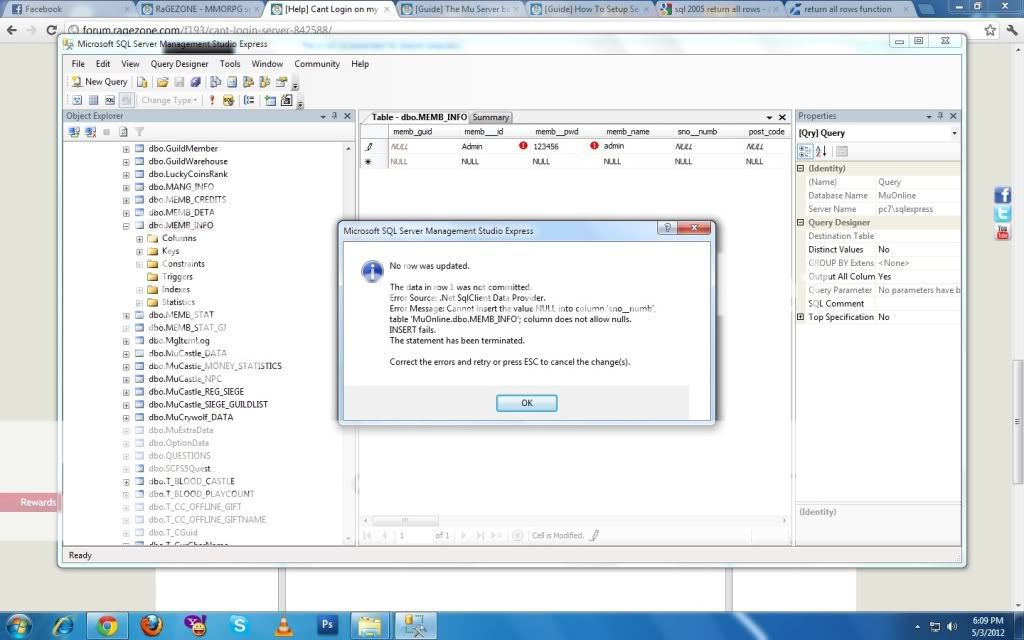This screenshot has width=1024, height=640.
Task: Click the Connect icon in Object Explorer
Action: click(x=74, y=132)
